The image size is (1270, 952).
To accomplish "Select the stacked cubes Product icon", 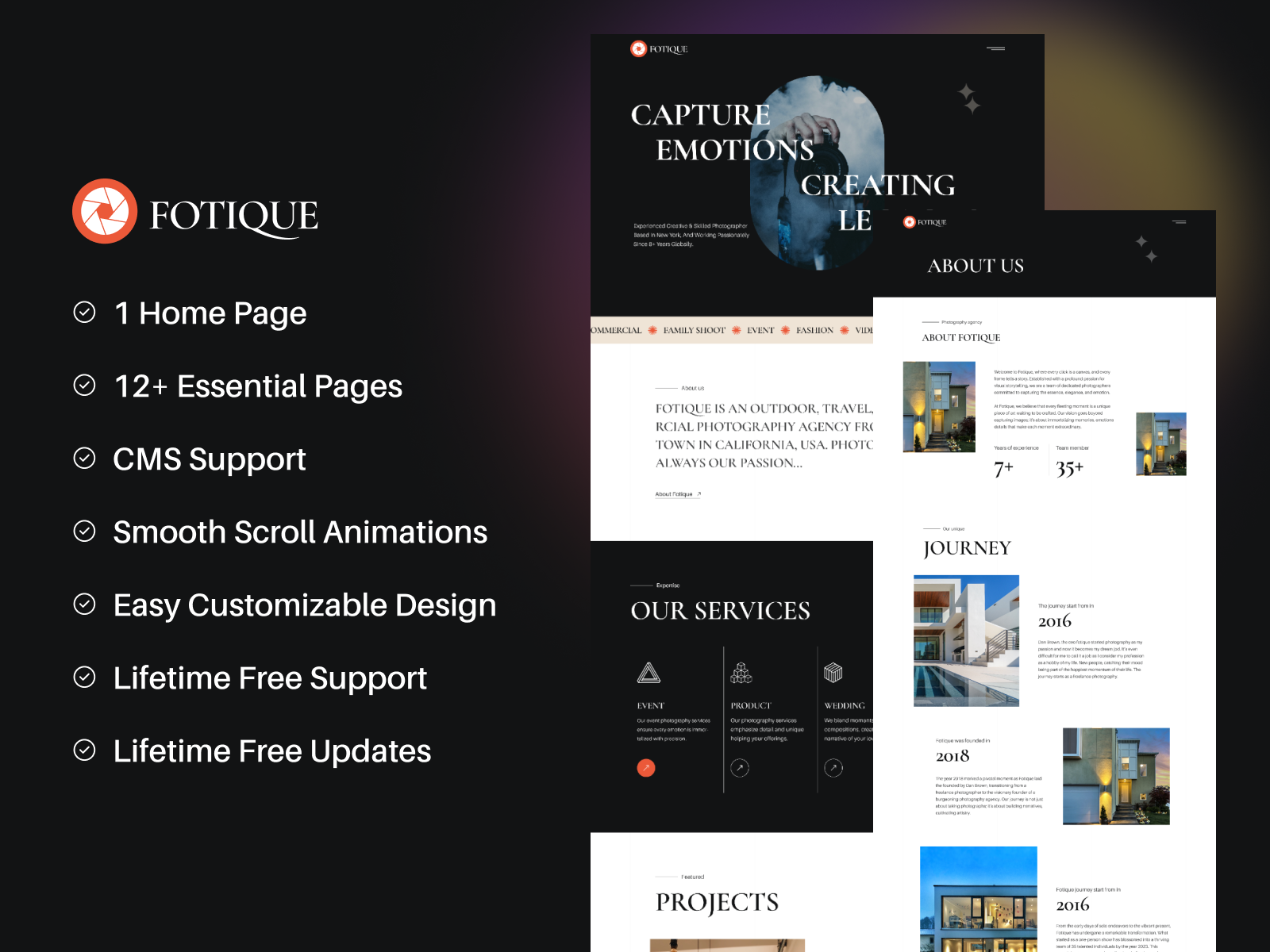I will tap(741, 673).
